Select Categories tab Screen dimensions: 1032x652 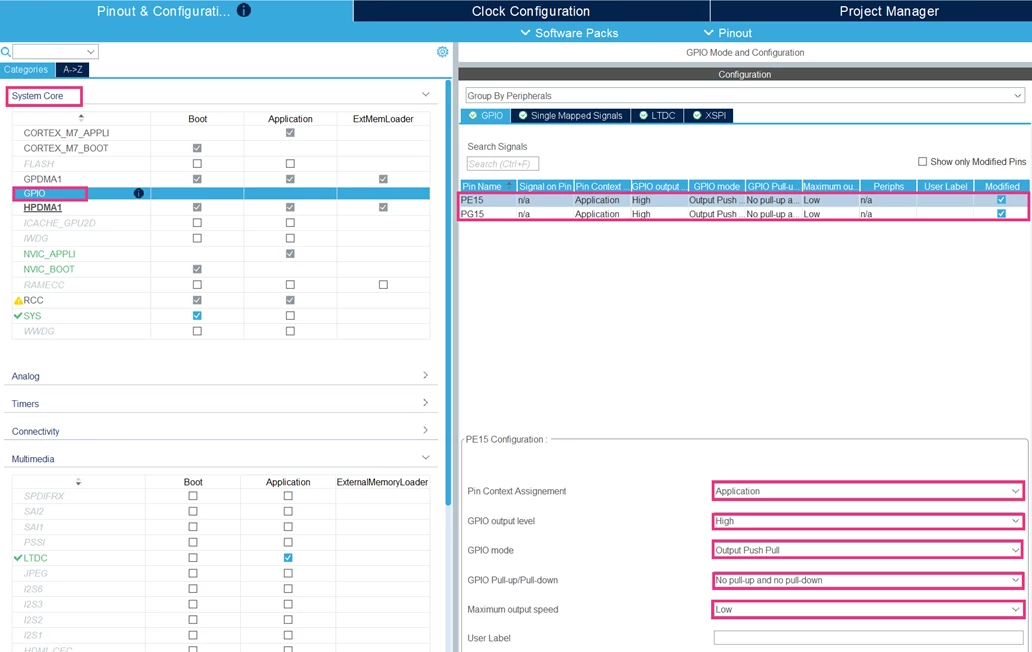[26, 70]
